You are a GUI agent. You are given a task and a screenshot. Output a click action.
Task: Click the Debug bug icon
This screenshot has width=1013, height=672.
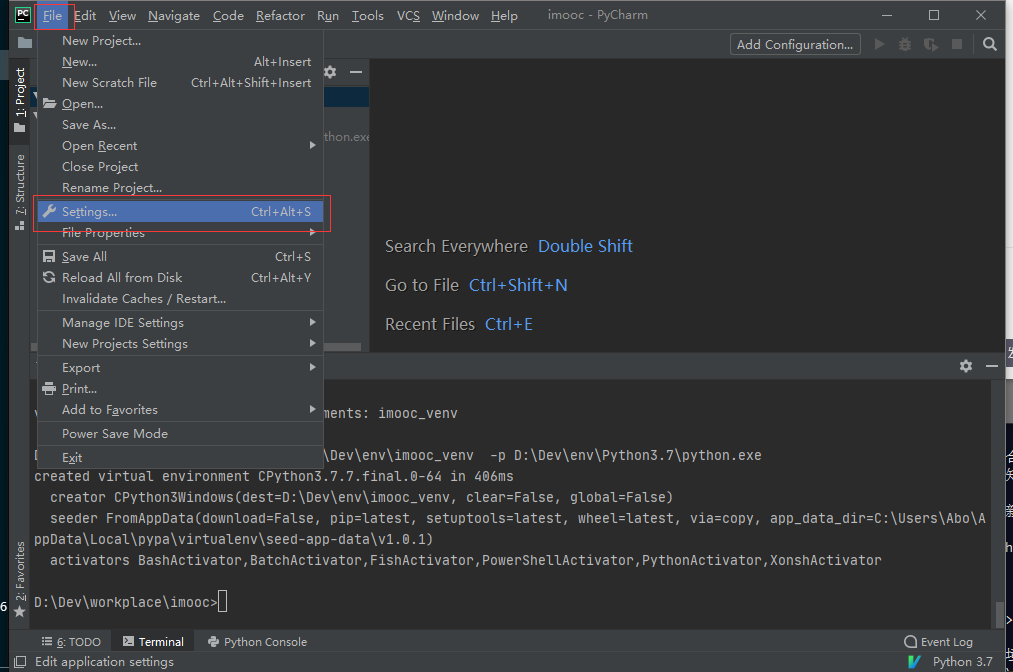click(905, 44)
